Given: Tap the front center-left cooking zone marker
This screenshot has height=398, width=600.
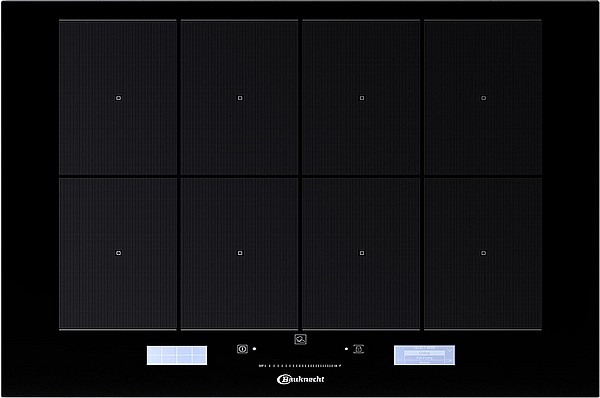Looking at the screenshot, I should (x=240, y=253).
